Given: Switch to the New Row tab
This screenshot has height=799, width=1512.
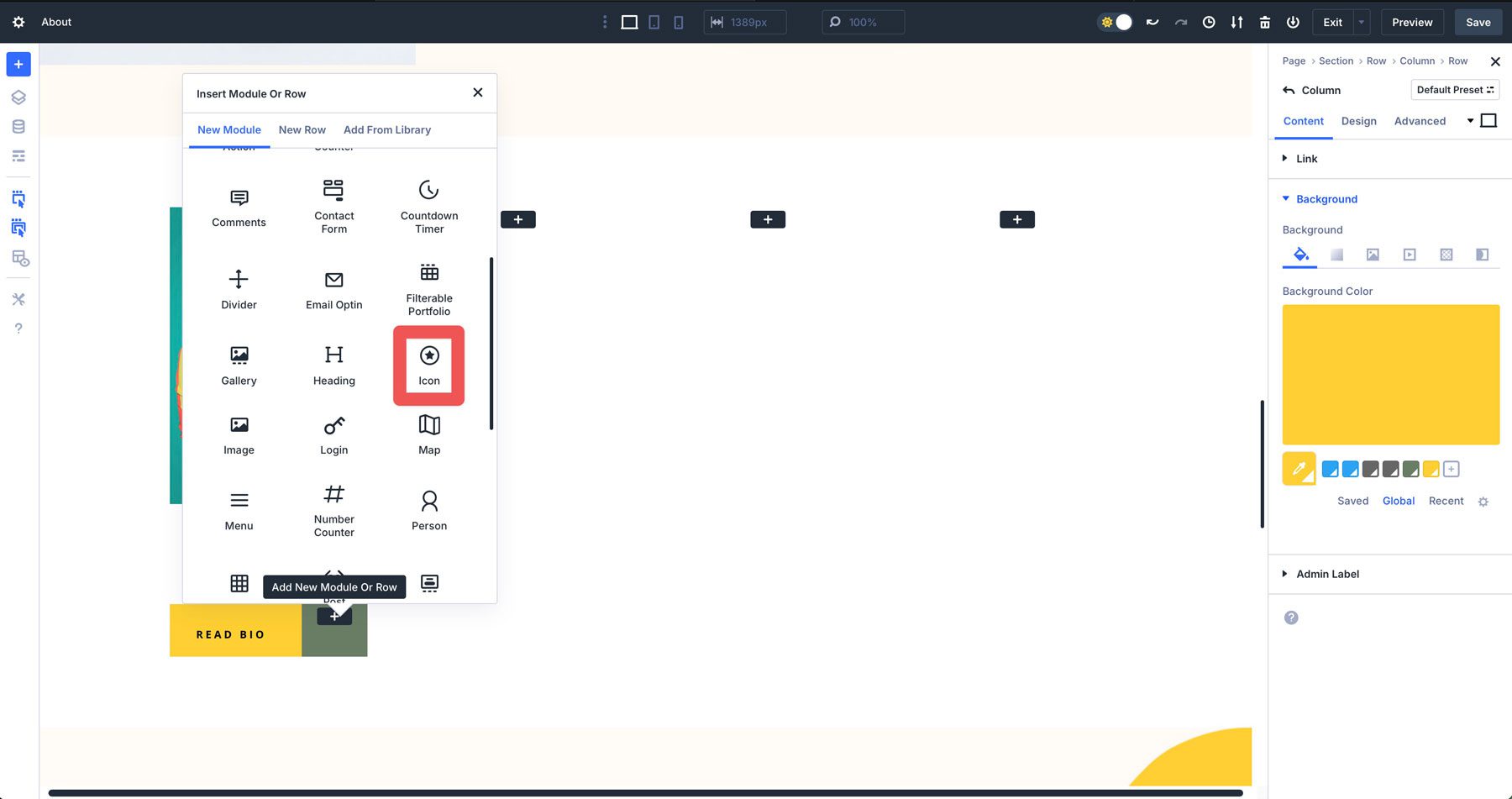Looking at the screenshot, I should click(302, 129).
